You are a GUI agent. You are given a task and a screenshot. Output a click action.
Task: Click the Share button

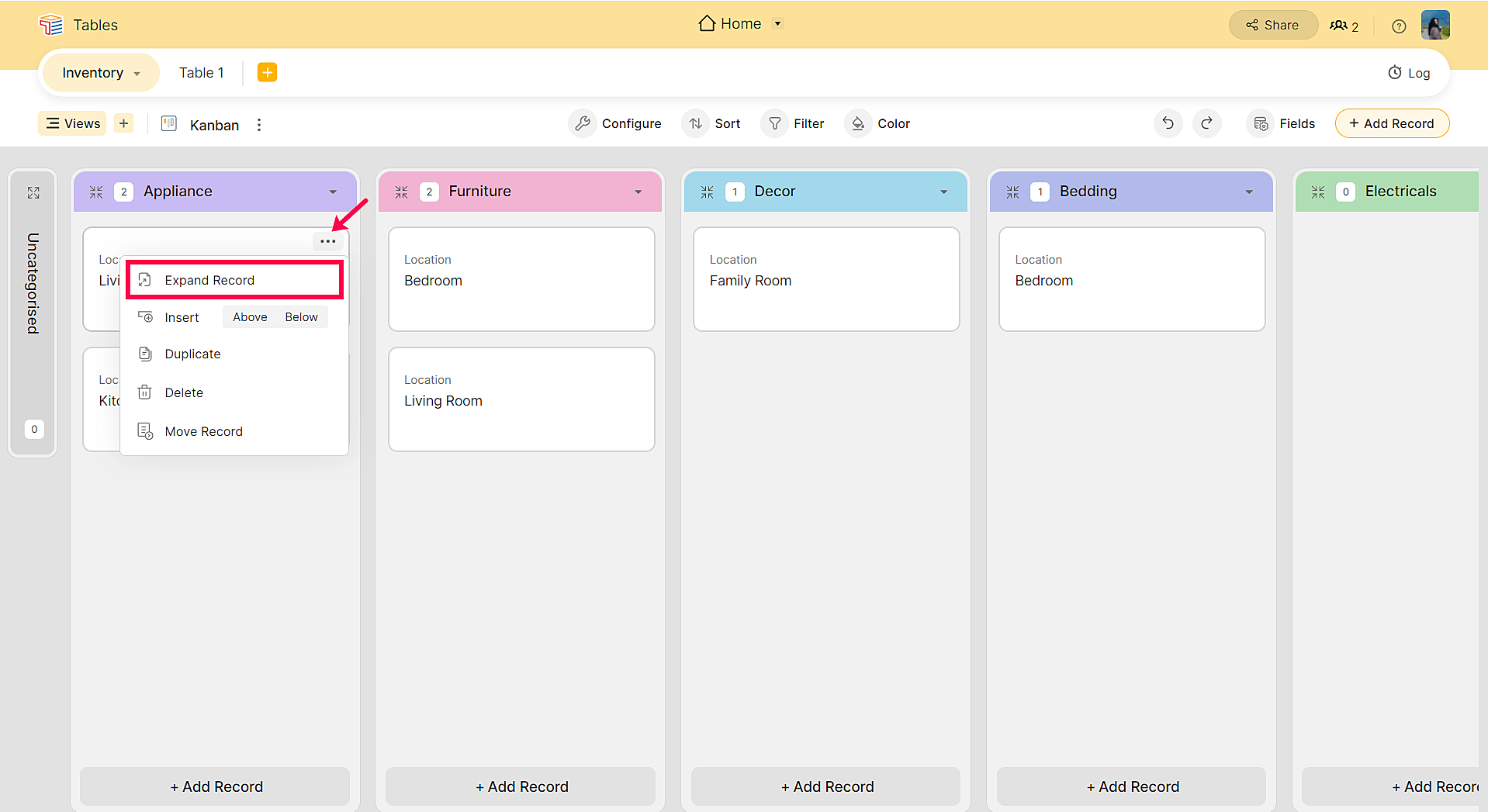pyautogui.click(x=1273, y=25)
